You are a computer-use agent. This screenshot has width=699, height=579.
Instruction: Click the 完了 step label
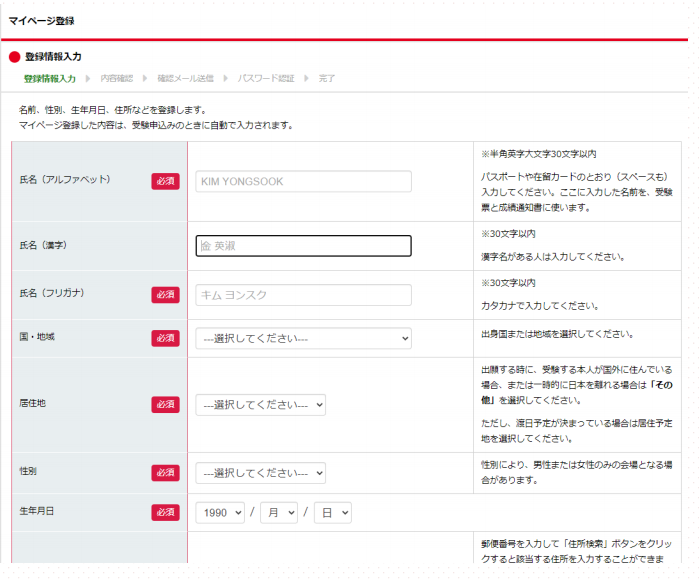326,78
